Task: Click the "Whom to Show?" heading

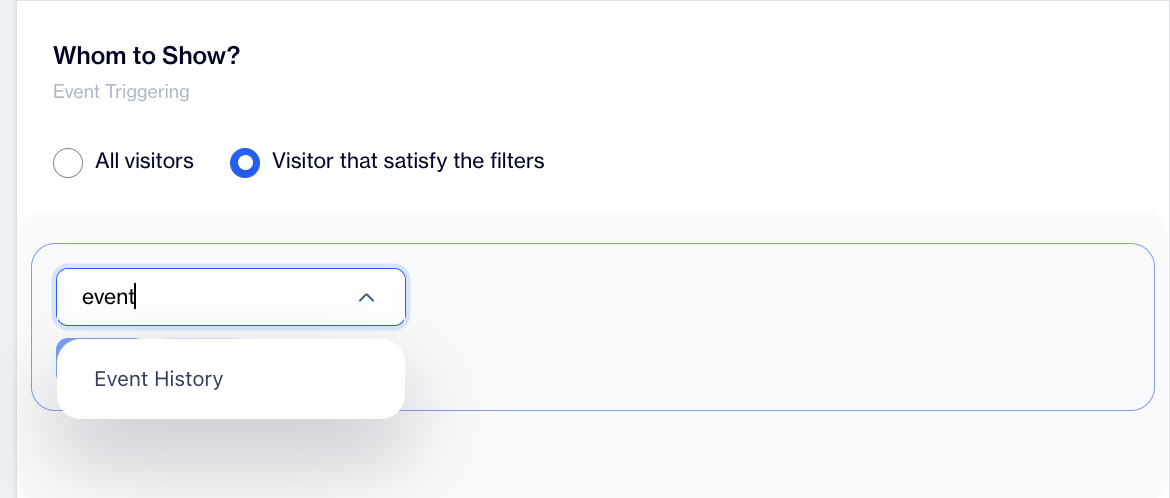Action: (x=146, y=56)
